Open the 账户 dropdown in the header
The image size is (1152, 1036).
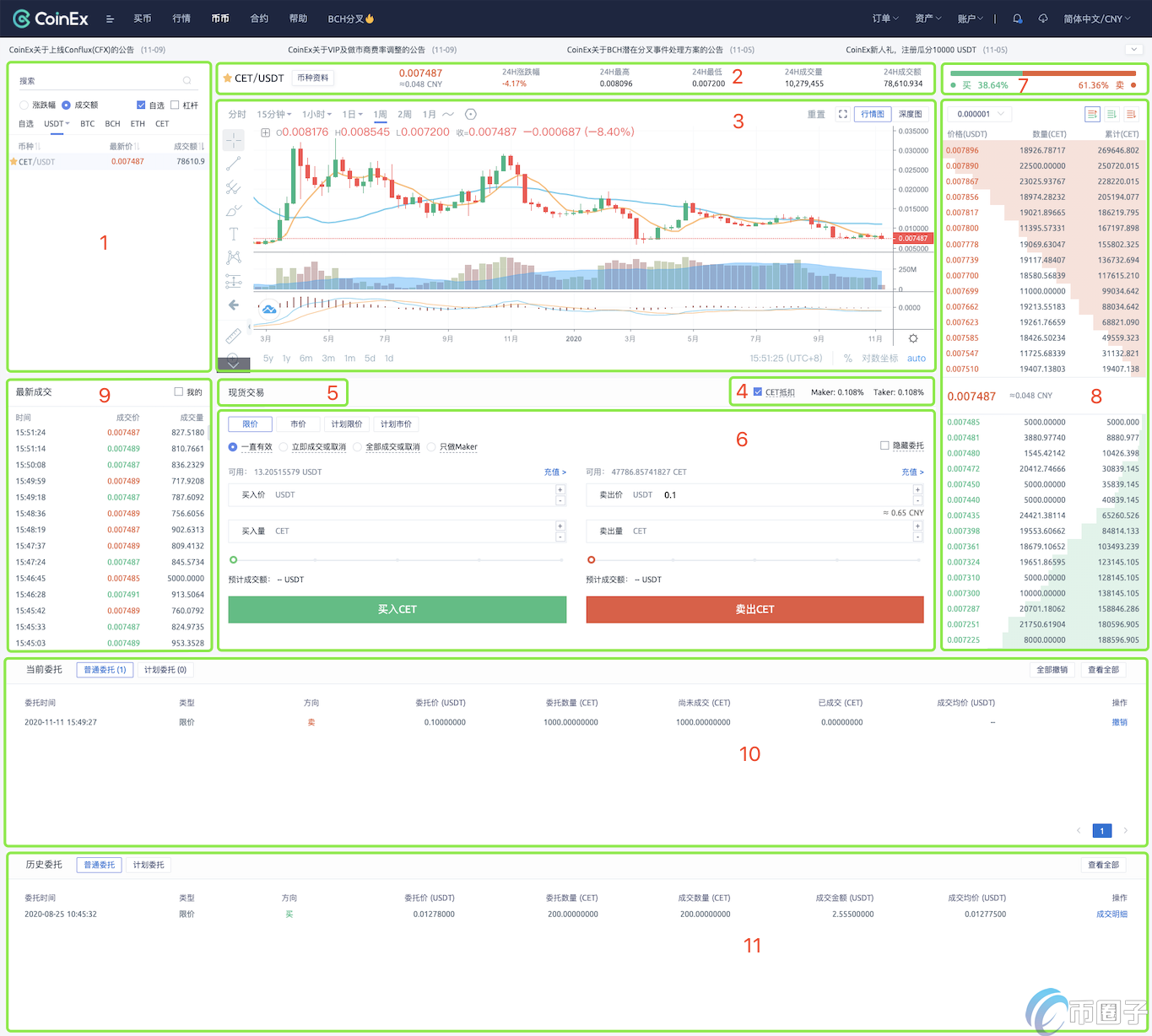[x=971, y=19]
